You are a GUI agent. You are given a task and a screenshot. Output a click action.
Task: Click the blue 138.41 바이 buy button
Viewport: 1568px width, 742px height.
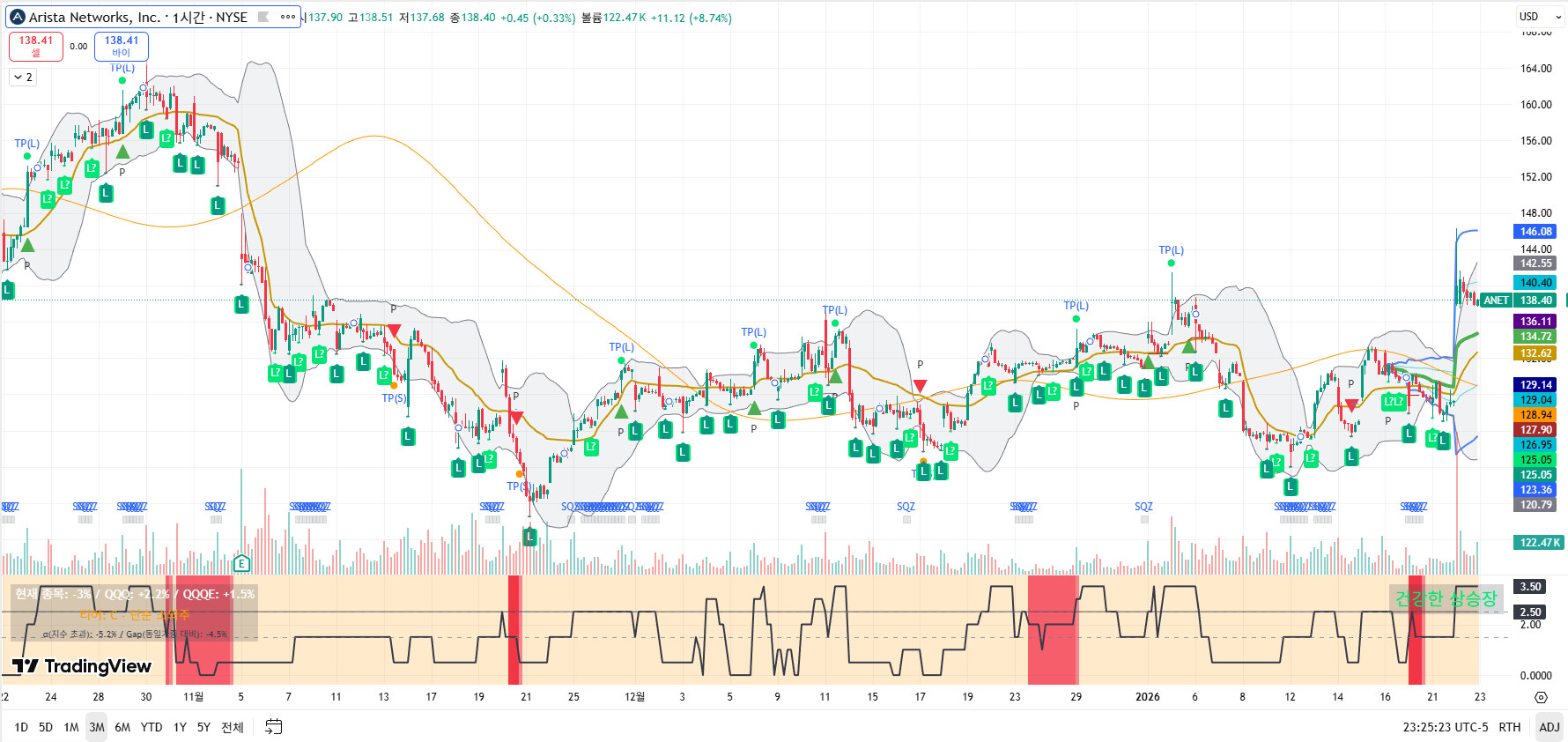[x=122, y=46]
